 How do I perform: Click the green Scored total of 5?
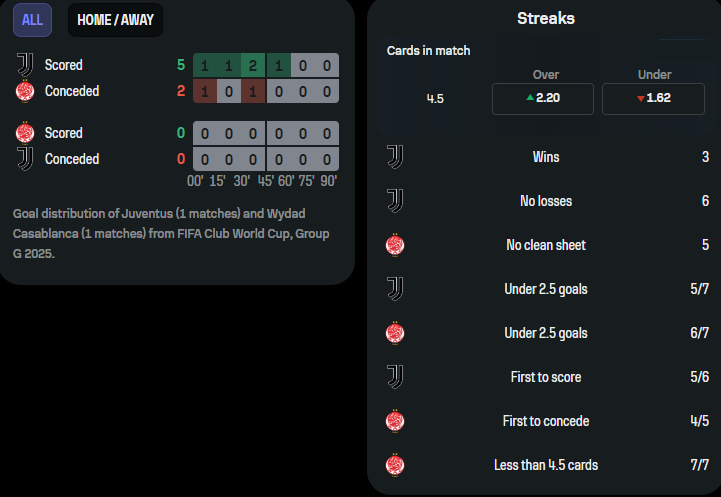181,65
